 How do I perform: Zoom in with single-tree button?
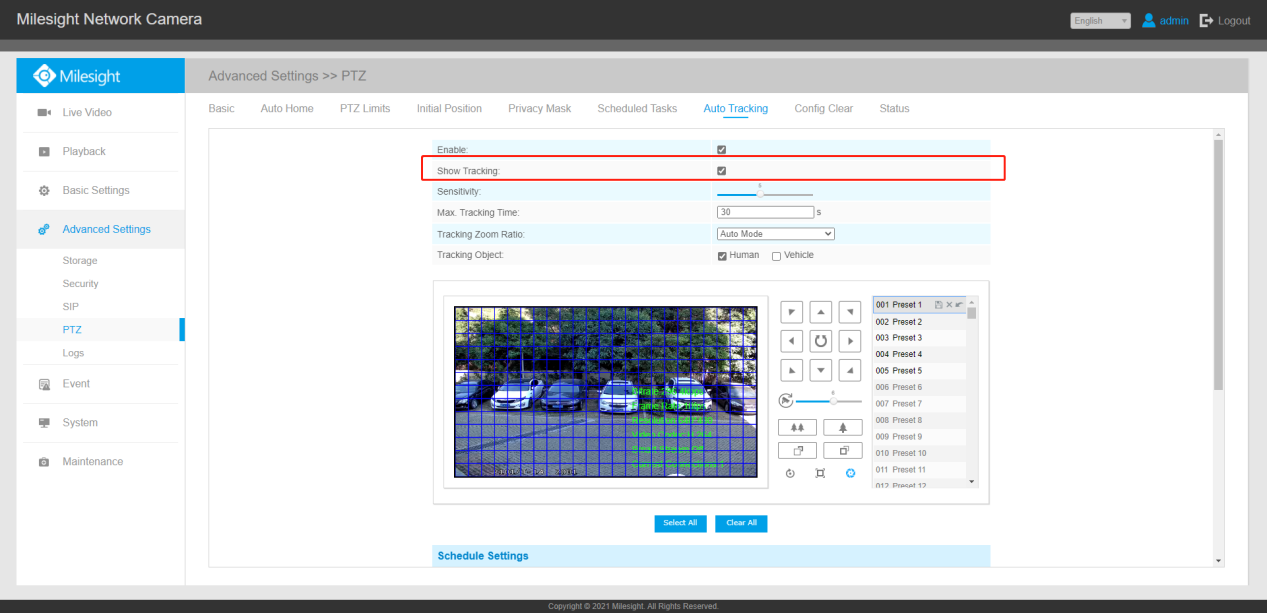tap(843, 427)
